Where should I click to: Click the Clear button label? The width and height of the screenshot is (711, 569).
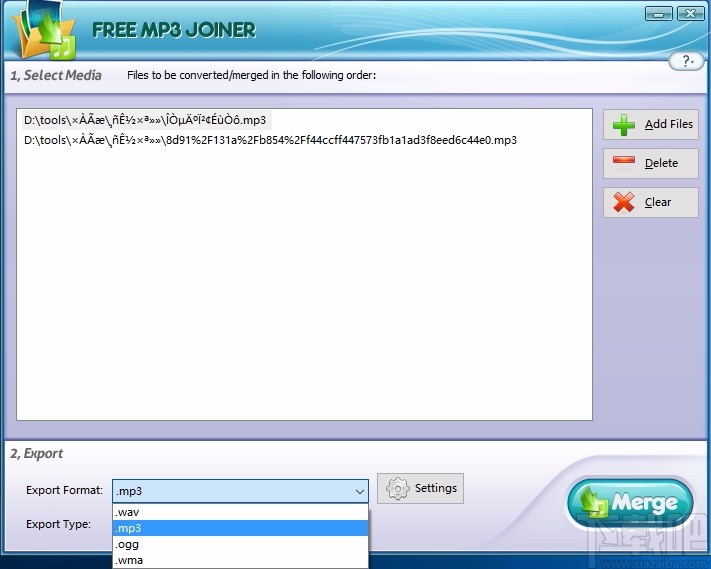[657, 202]
